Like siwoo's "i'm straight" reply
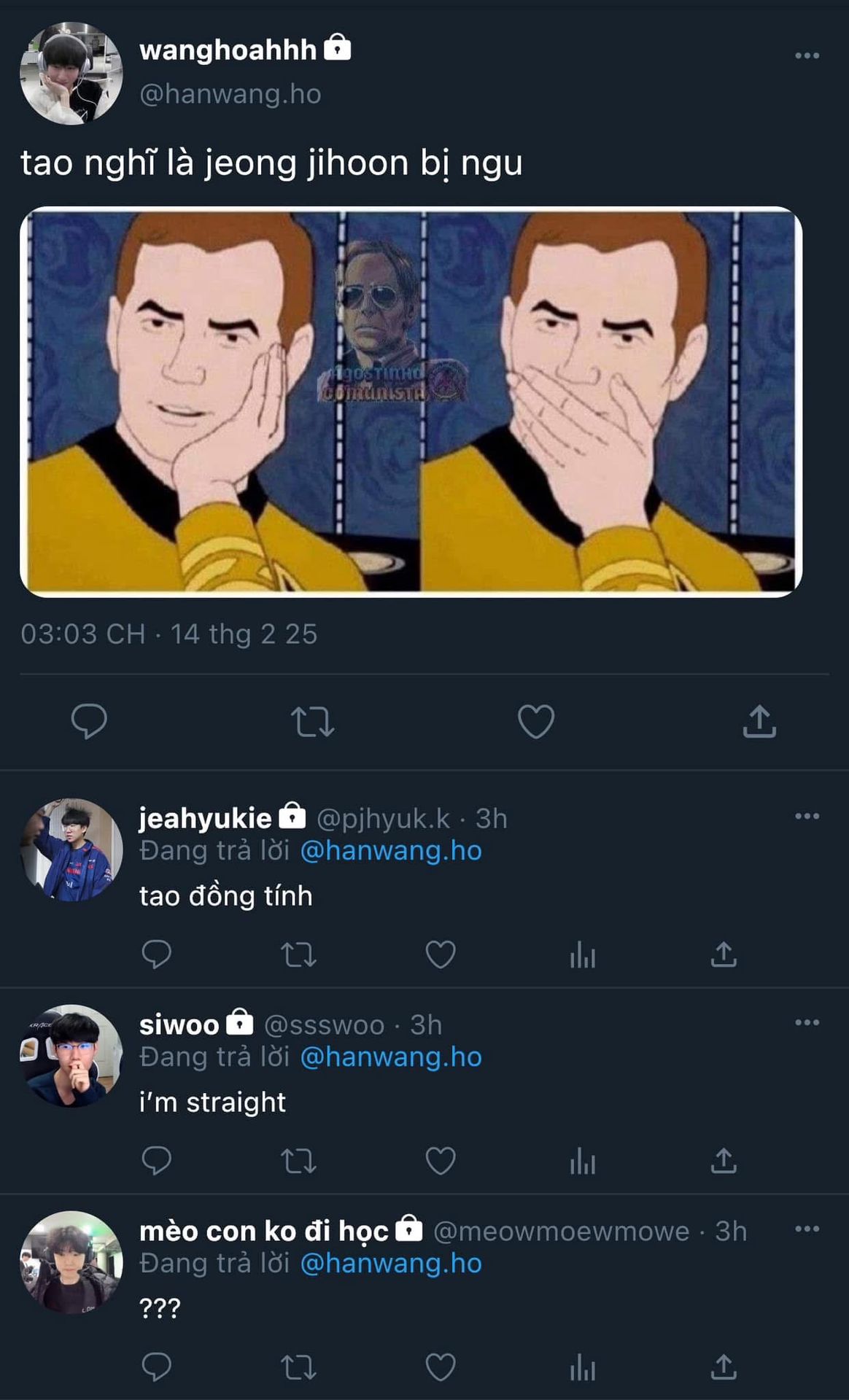This screenshot has width=849, height=1400. click(441, 1160)
